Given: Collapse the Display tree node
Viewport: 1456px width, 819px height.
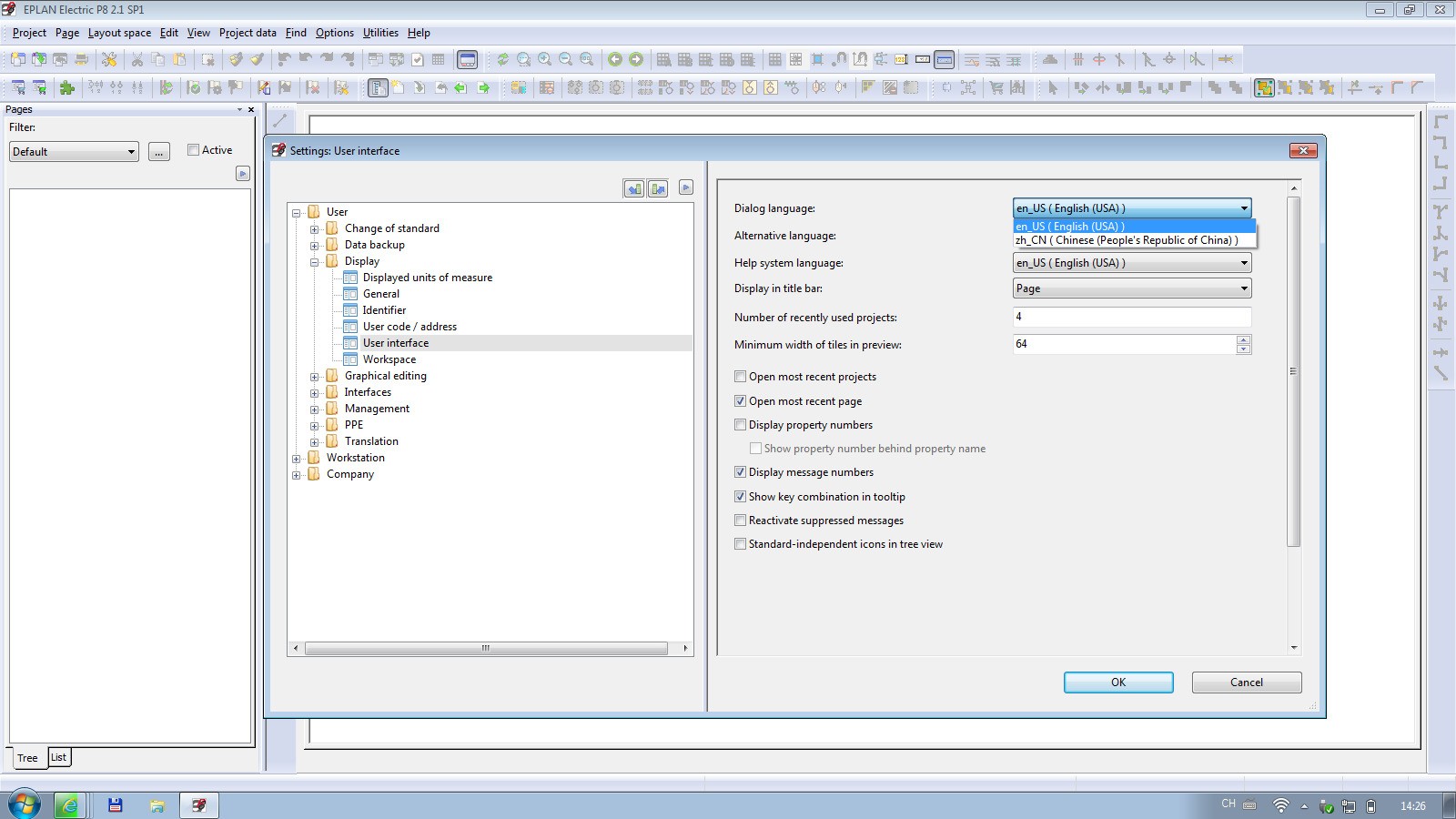Looking at the screenshot, I should coord(315,261).
